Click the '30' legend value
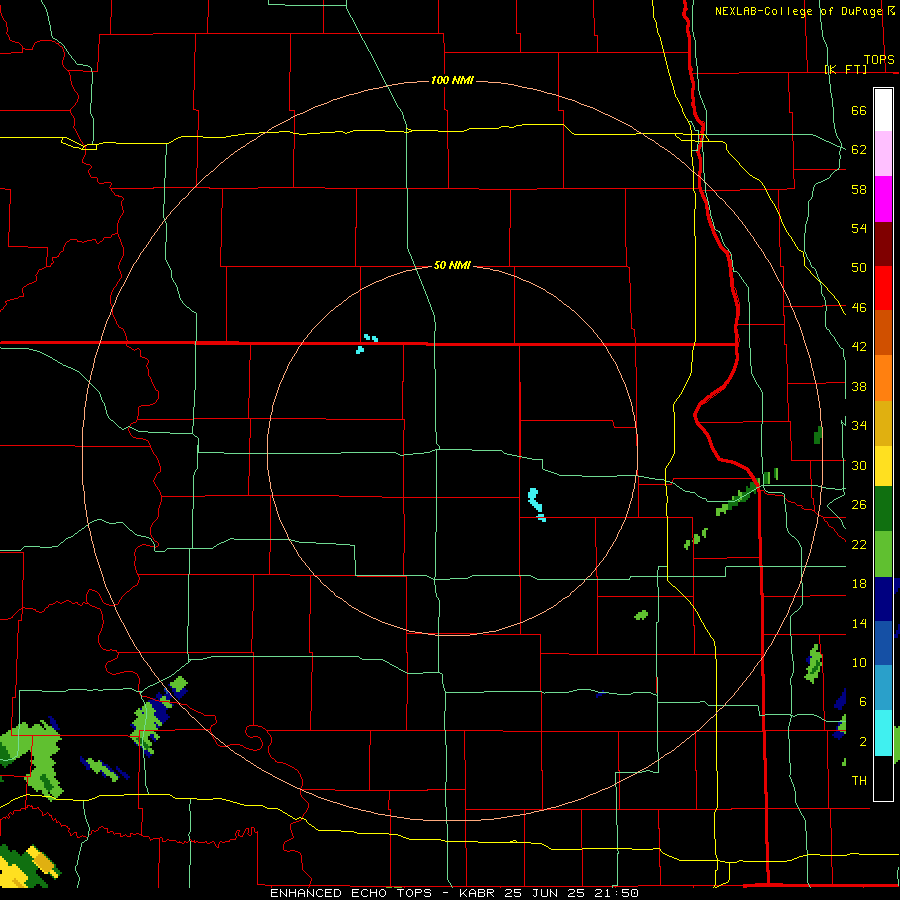 click(x=859, y=465)
